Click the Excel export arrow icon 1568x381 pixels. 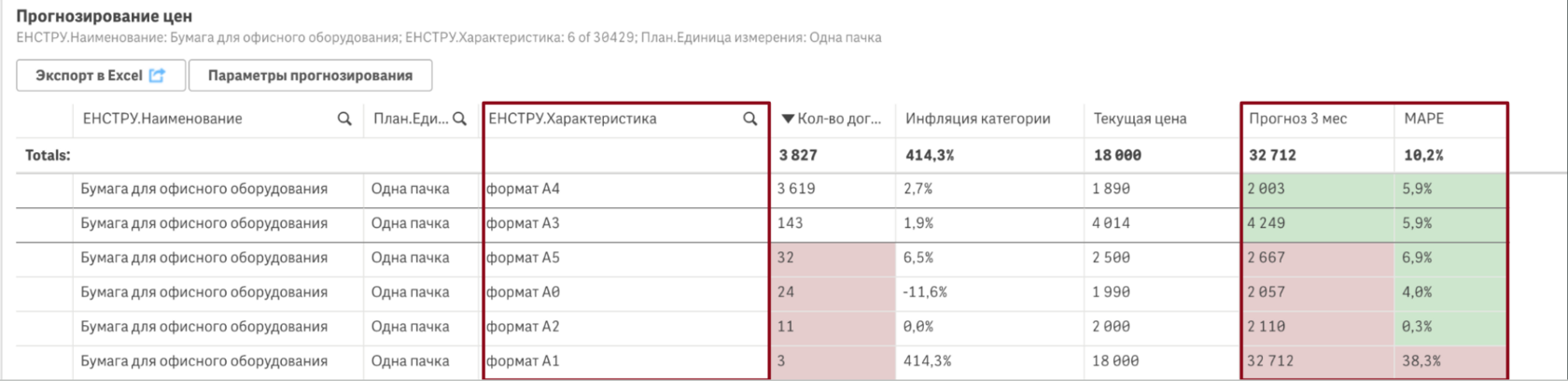coord(157,76)
